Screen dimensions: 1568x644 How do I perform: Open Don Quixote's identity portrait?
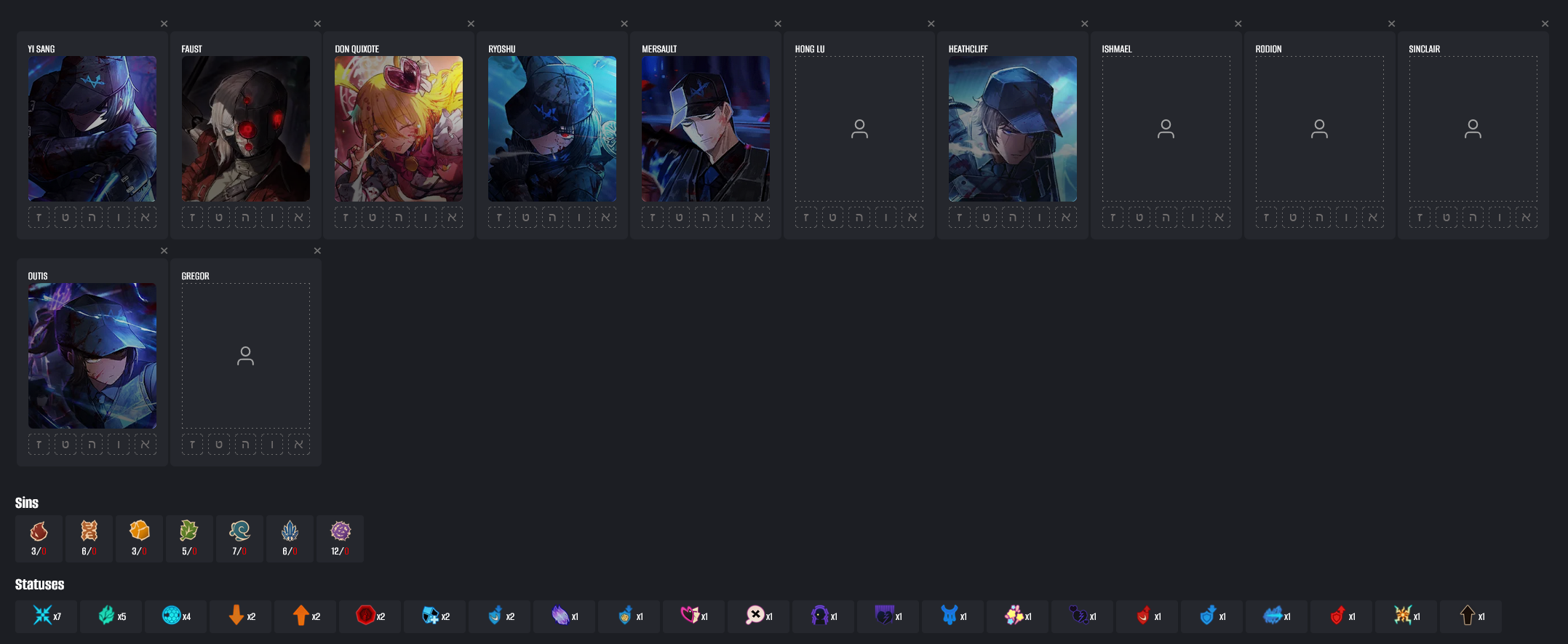(x=399, y=129)
